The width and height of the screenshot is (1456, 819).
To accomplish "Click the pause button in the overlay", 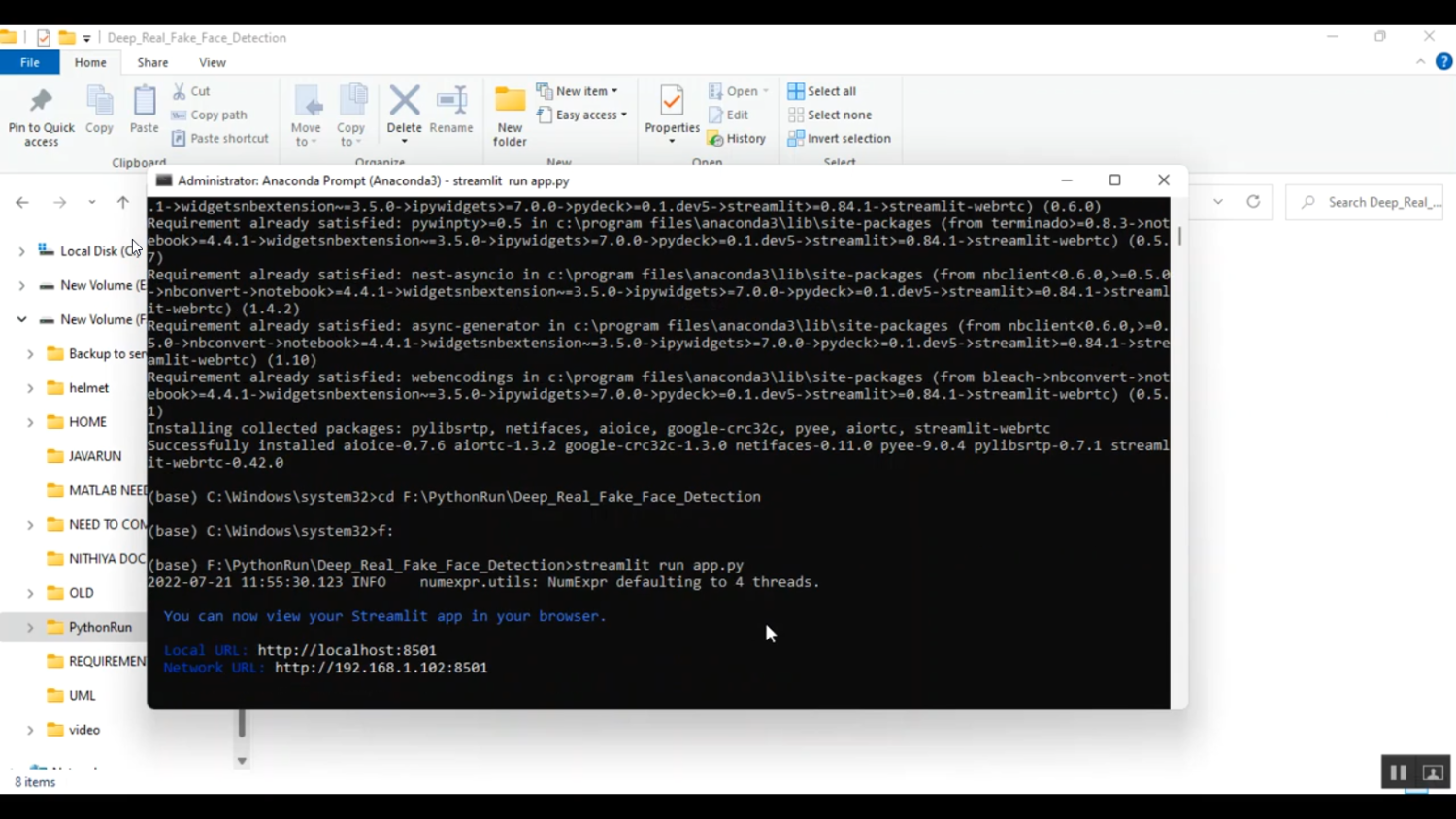I will [1398, 772].
